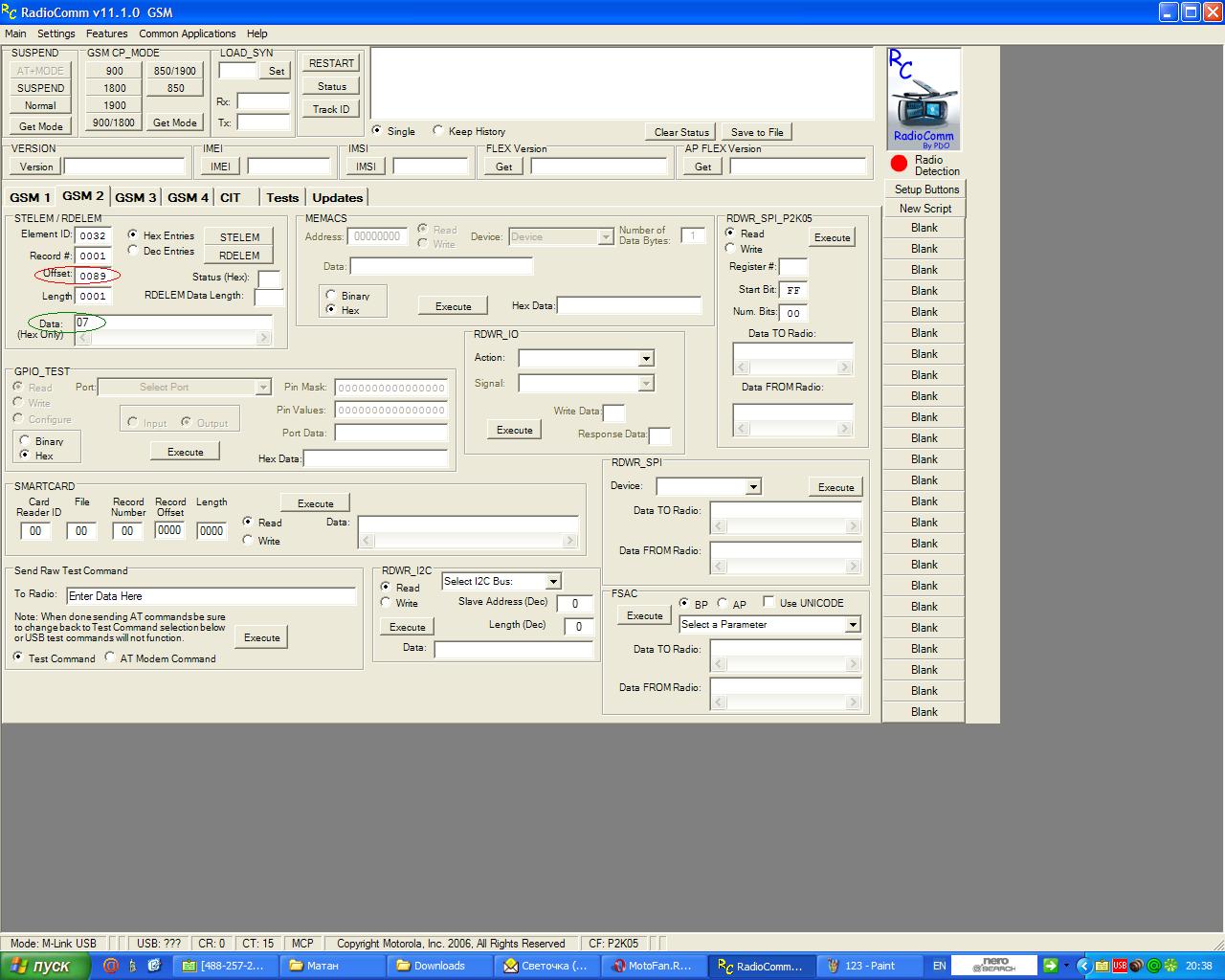1225x980 pixels.
Task: Open the Main menu
Action: (15, 33)
